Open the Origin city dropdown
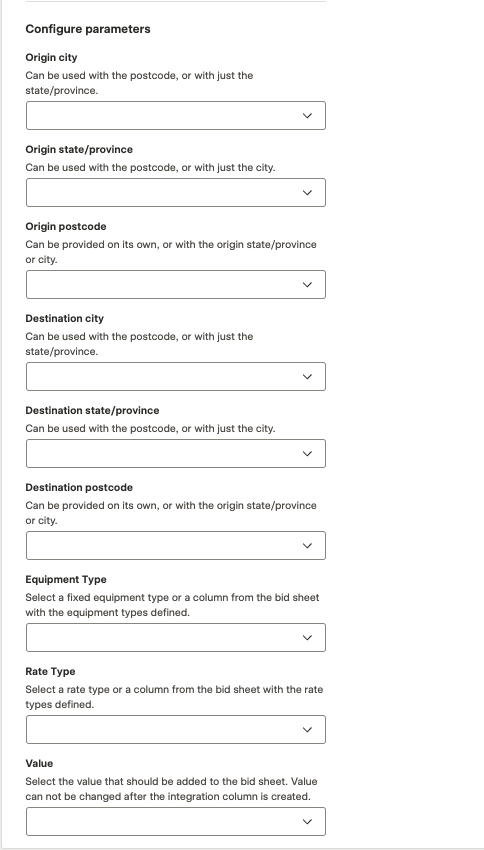Screen dimensions: 484x850 tap(176, 115)
